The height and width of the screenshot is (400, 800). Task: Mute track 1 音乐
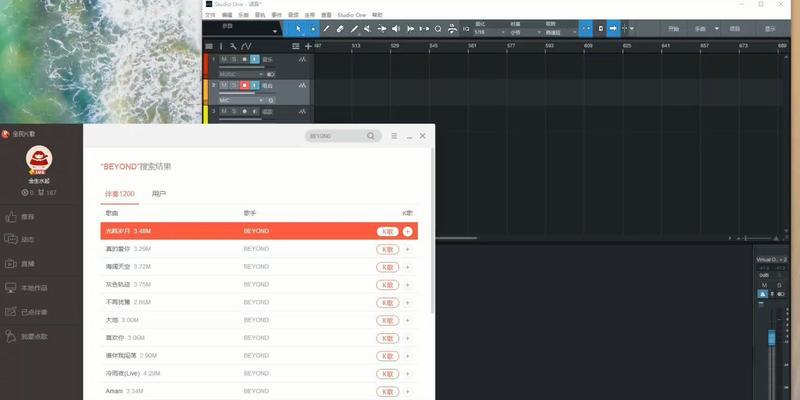coord(223,59)
